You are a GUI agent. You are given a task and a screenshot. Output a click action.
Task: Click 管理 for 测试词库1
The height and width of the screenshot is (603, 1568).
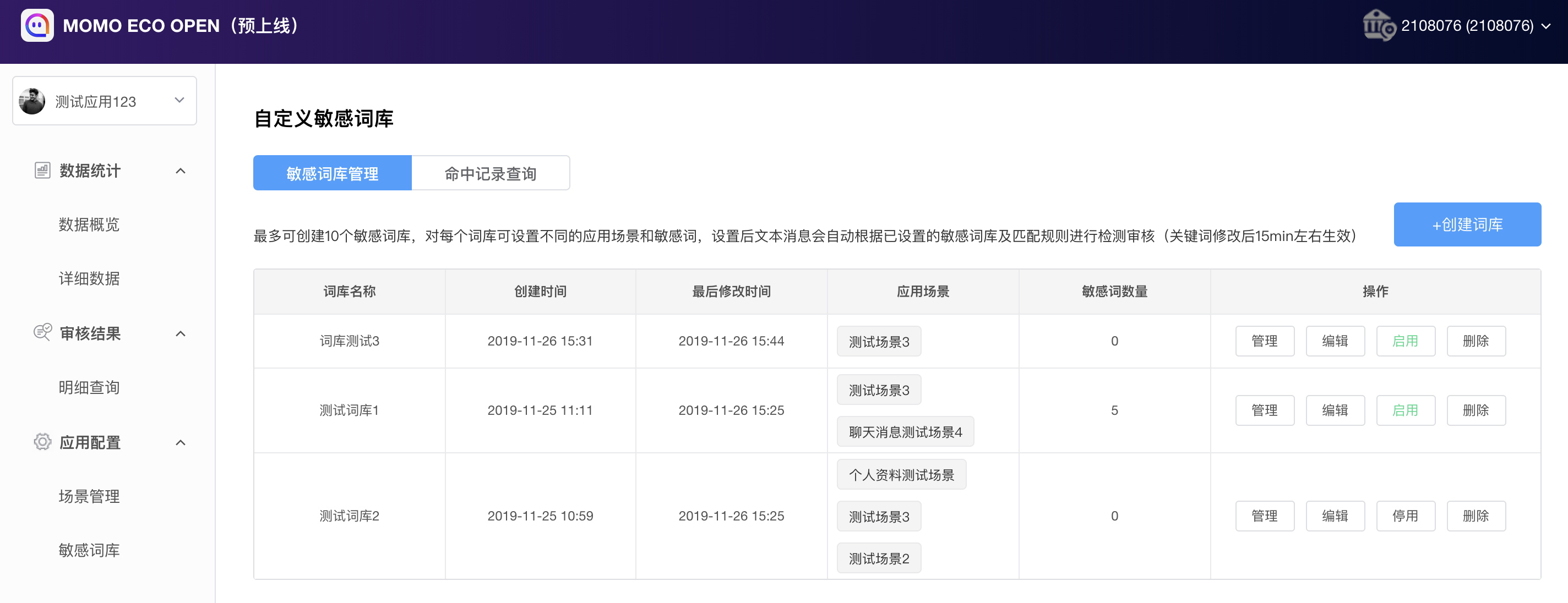[1264, 411]
